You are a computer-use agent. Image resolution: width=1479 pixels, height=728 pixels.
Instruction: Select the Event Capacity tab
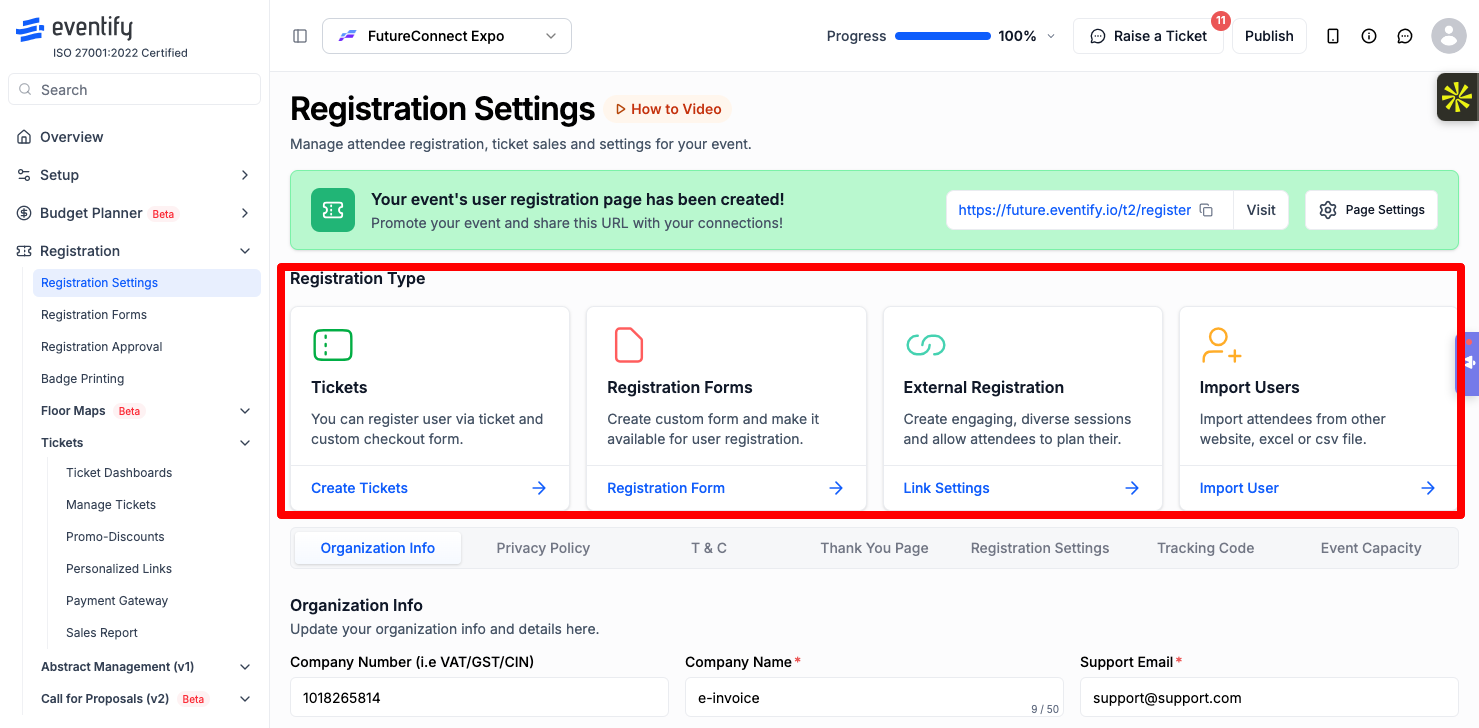1371,548
